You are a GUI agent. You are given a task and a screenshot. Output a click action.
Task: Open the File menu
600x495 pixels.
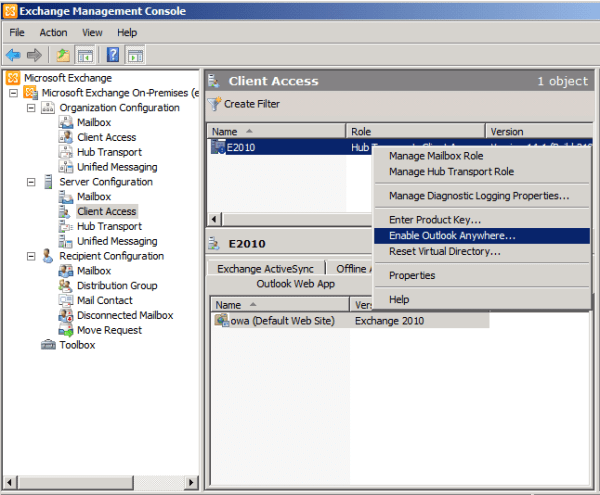(x=17, y=33)
